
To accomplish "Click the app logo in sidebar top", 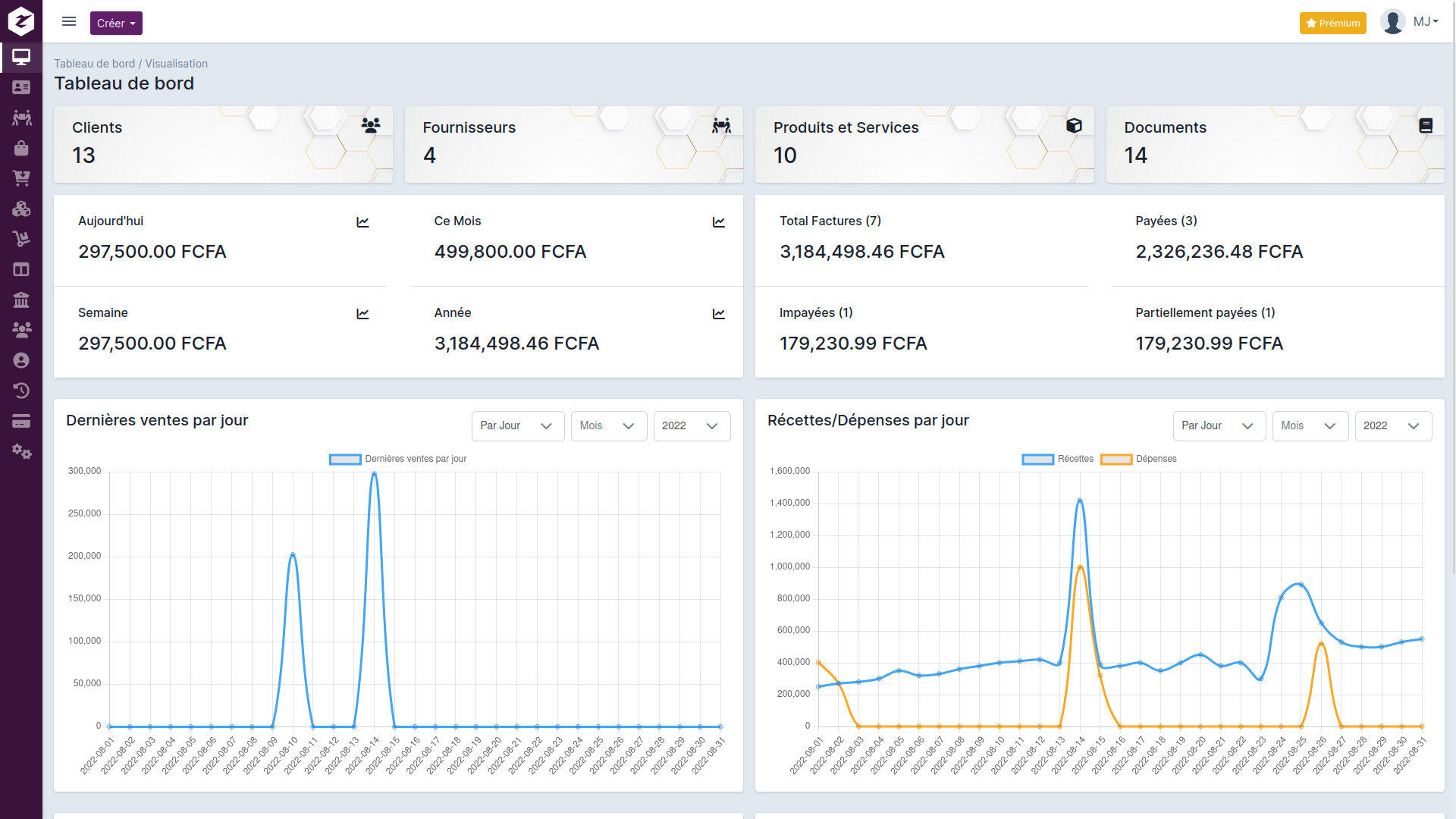I will (x=21, y=21).
